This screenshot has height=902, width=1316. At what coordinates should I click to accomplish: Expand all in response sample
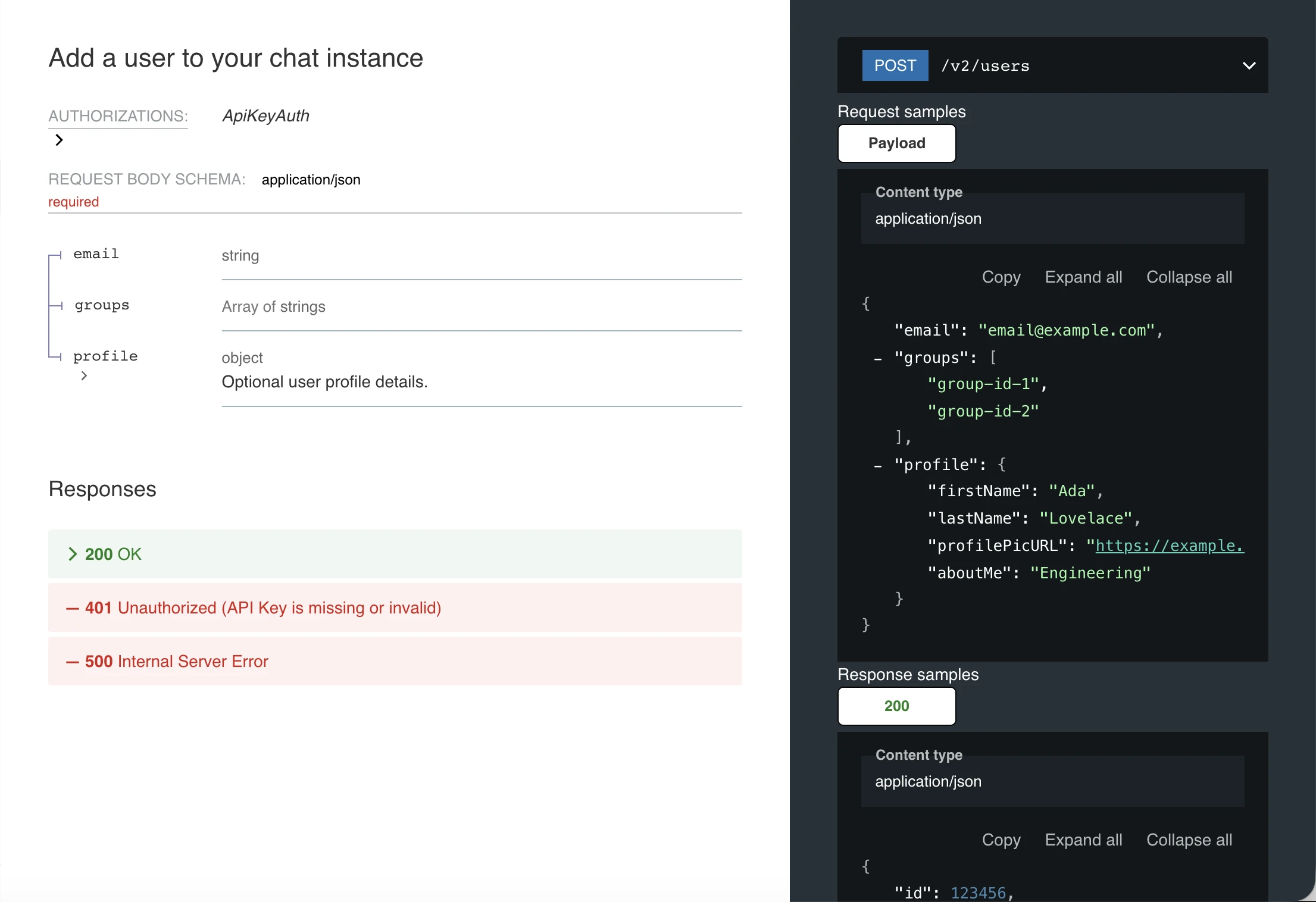[x=1083, y=840]
